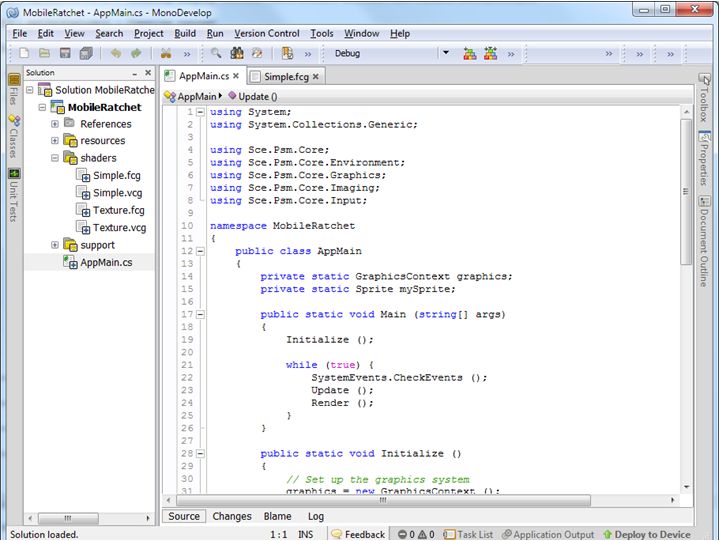The width and height of the screenshot is (719, 541).
Task: Click the Find magnifier toolbar icon
Action: click(x=216, y=53)
